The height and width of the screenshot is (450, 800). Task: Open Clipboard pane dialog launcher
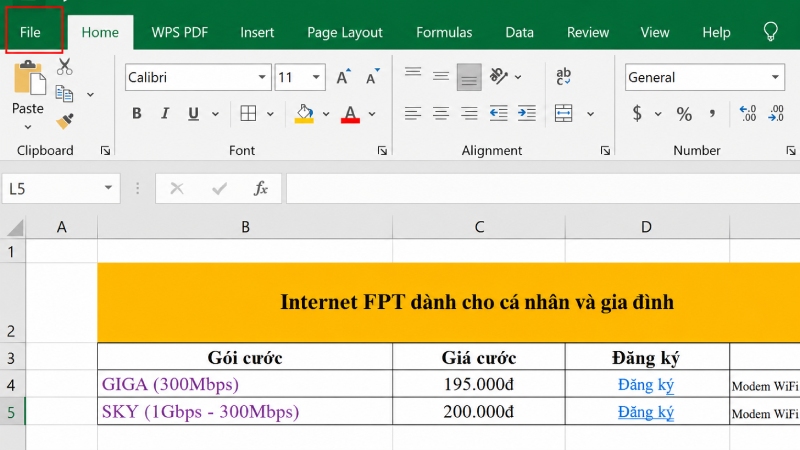(x=105, y=151)
